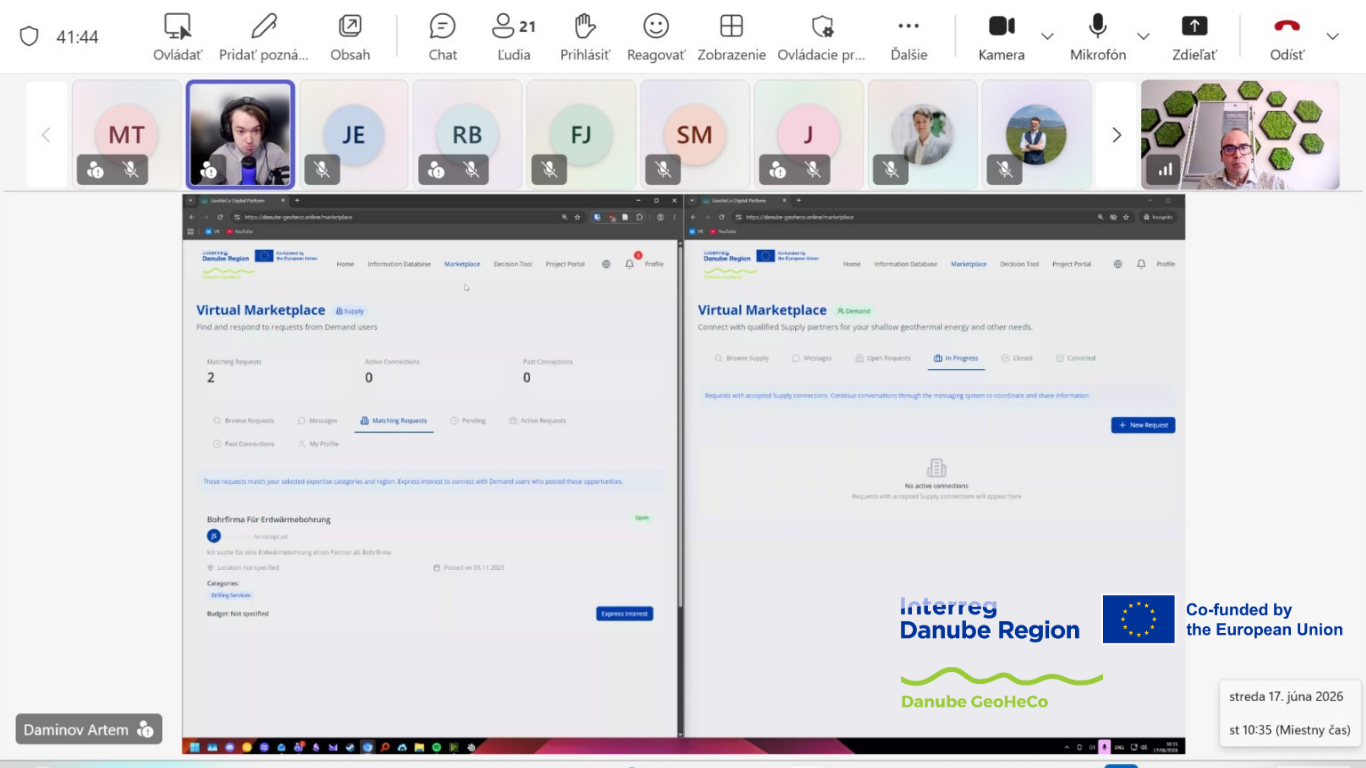Image resolution: width=1366 pixels, height=768 pixels.
Task: Open Ďalšie more options
Action: [x=909, y=37]
